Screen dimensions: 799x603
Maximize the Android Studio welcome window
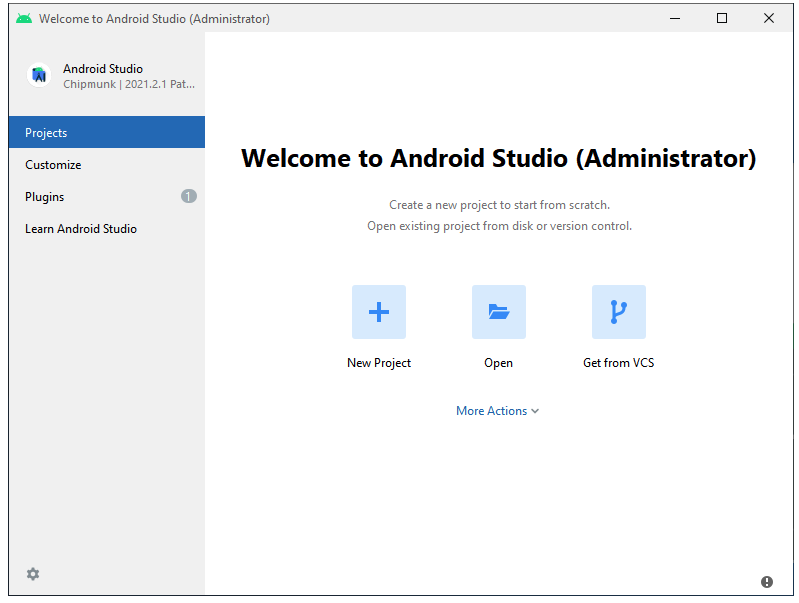point(722,18)
